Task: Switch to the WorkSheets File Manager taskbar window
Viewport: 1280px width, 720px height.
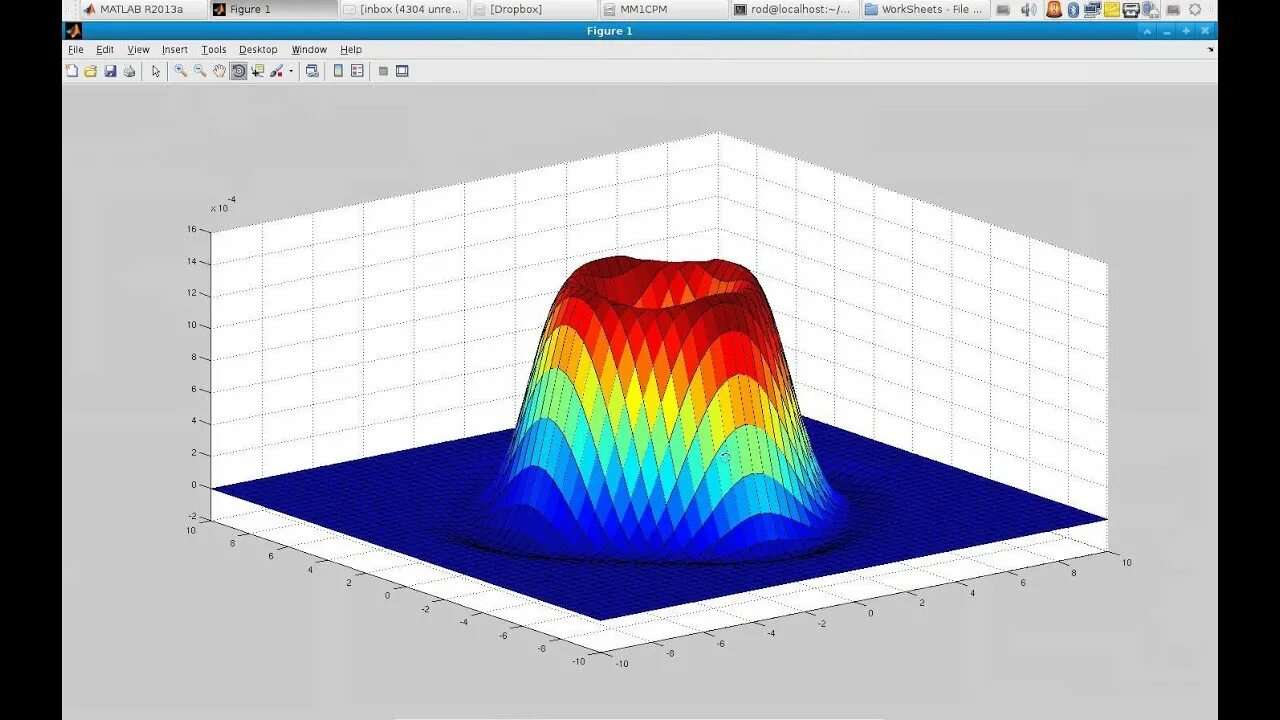Action: [x=924, y=9]
